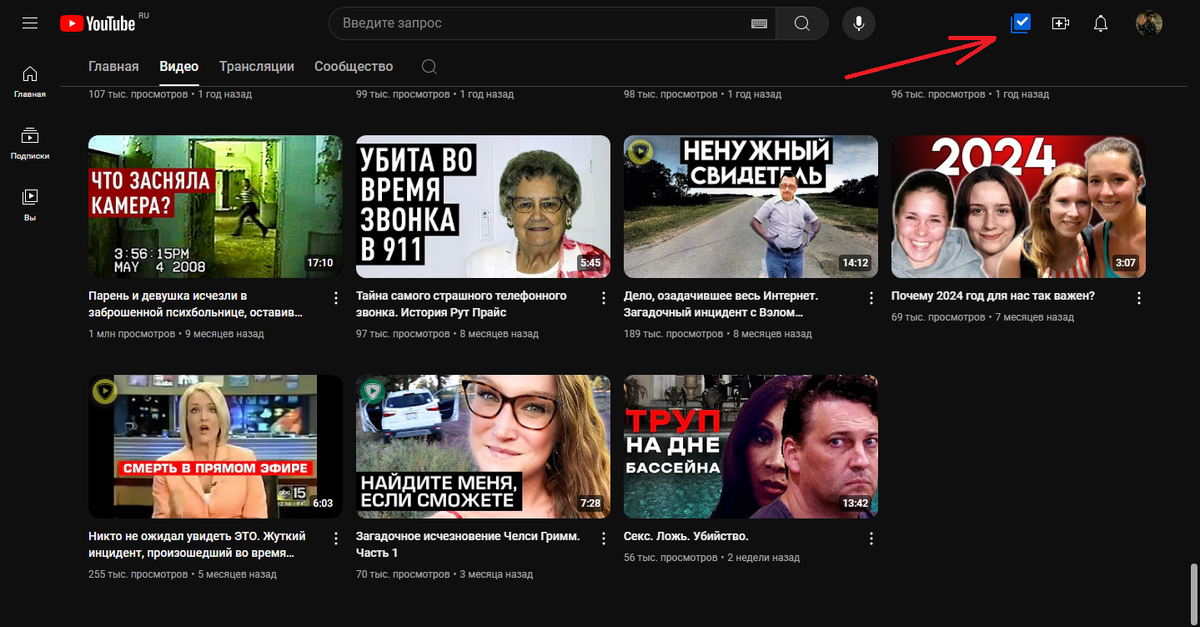Switch to the channel Главная tab
The image size is (1200, 627).
click(113, 67)
